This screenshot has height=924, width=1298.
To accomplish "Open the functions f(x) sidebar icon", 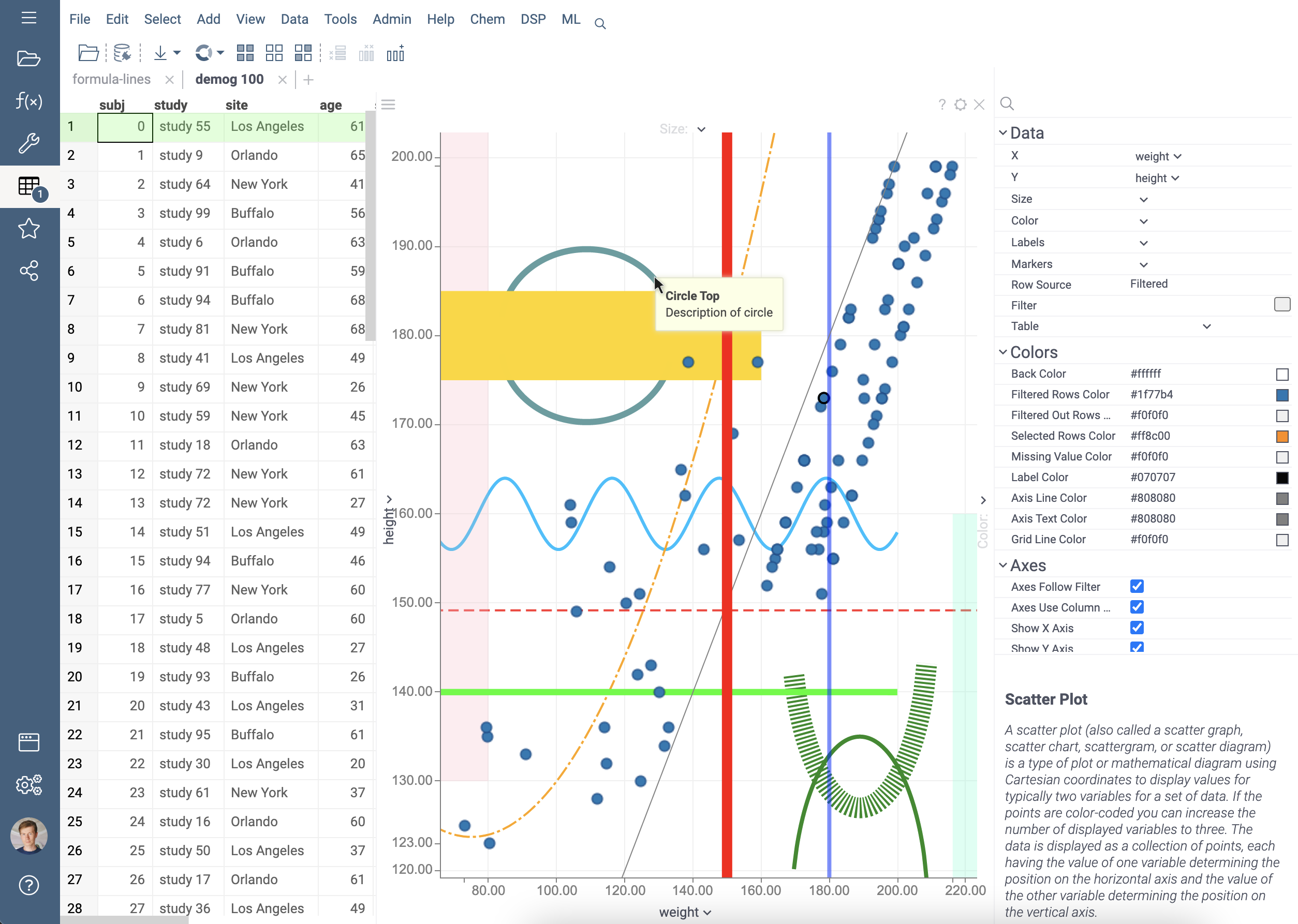I will click(x=28, y=101).
